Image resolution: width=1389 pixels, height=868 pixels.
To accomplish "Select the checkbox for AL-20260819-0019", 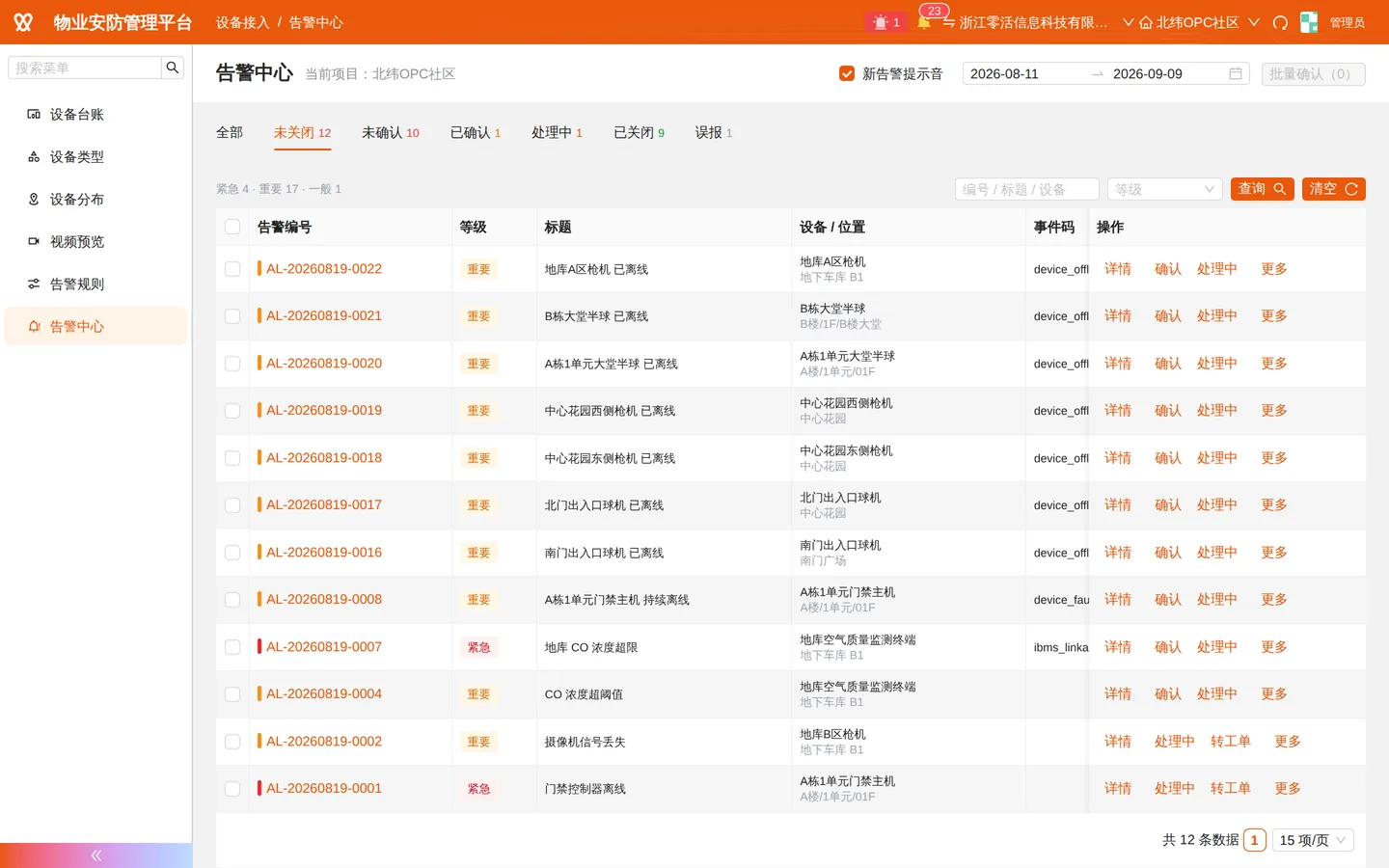I will (232, 411).
